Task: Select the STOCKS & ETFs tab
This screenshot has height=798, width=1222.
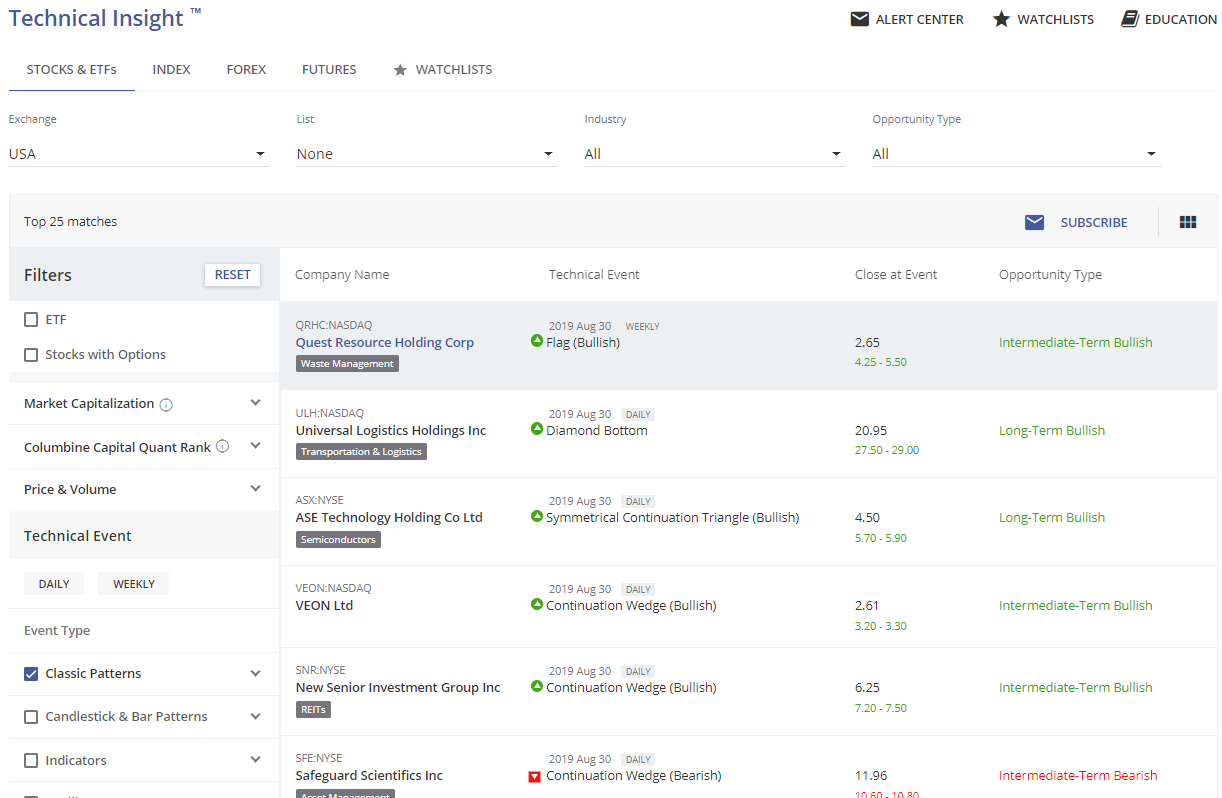Action: tap(72, 70)
